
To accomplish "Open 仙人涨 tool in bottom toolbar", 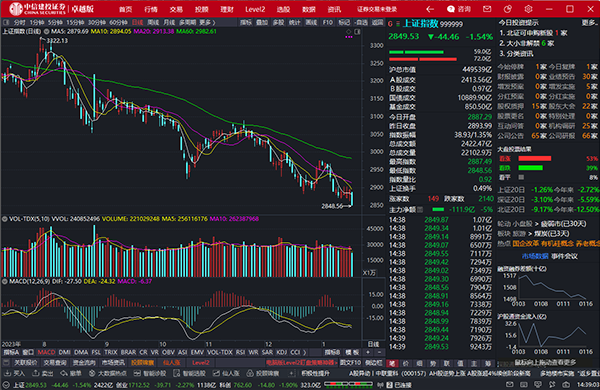I will [227, 373].
